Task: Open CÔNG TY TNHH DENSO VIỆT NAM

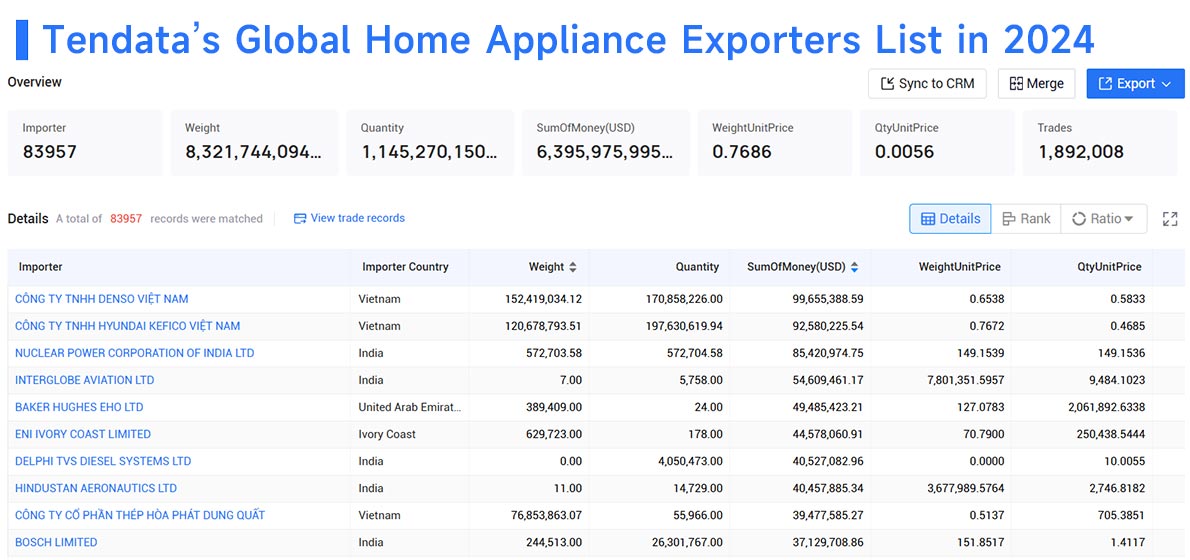Action: tap(102, 299)
